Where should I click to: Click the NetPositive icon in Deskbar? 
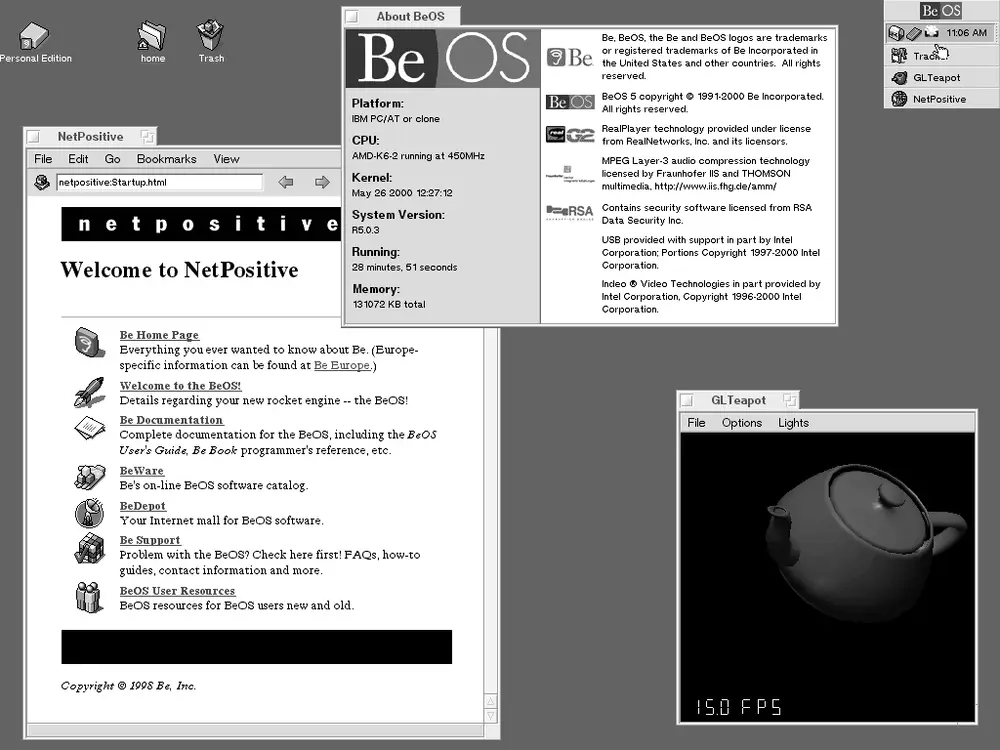pyautogui.click(x=899, y=99)
